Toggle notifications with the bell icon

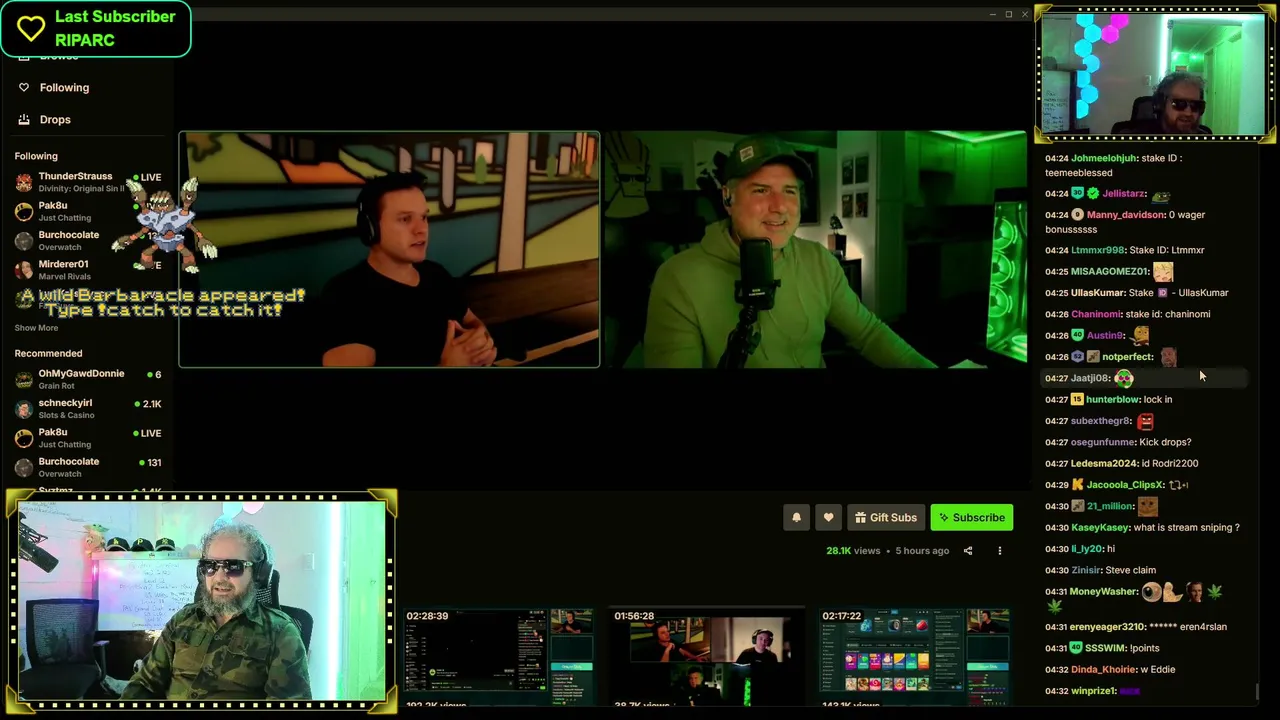click(x=796, y=517)
